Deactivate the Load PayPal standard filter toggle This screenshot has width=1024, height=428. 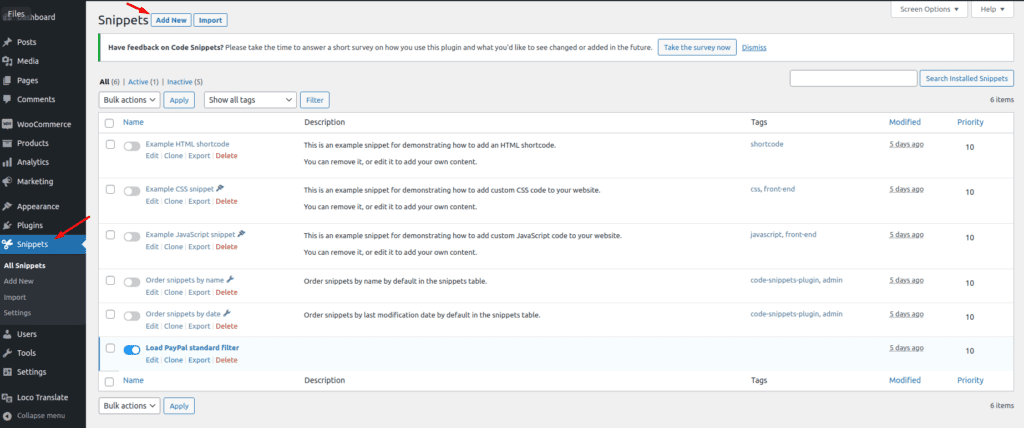pyautogui.click(x=132, y=349)
